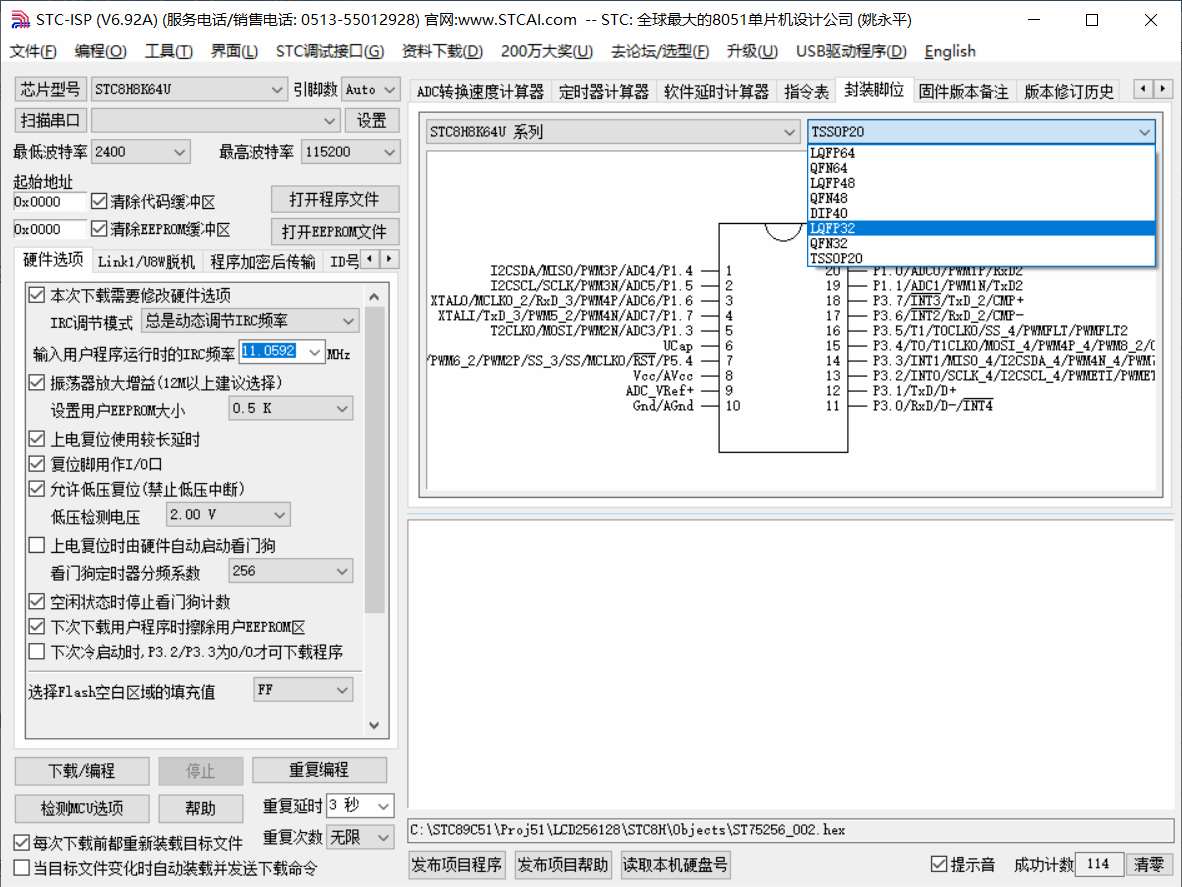
Task: Toggle 提示音 checkbox
Action: (939, 864)
